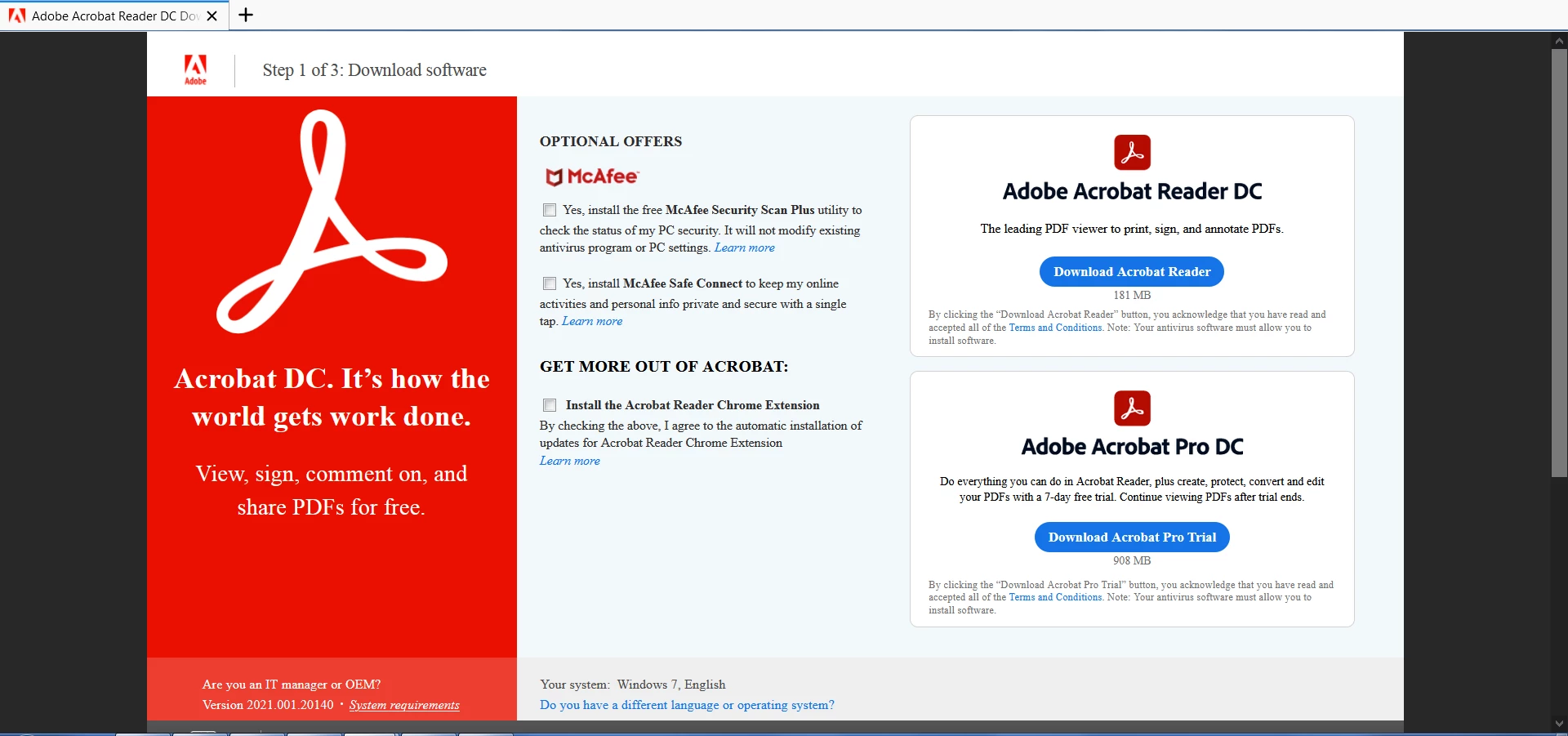This screenshot has width=1568, height=736.
Task: Click the 'Adobe Acrobat Reader DC' title text
Action: click(1132, 191)
